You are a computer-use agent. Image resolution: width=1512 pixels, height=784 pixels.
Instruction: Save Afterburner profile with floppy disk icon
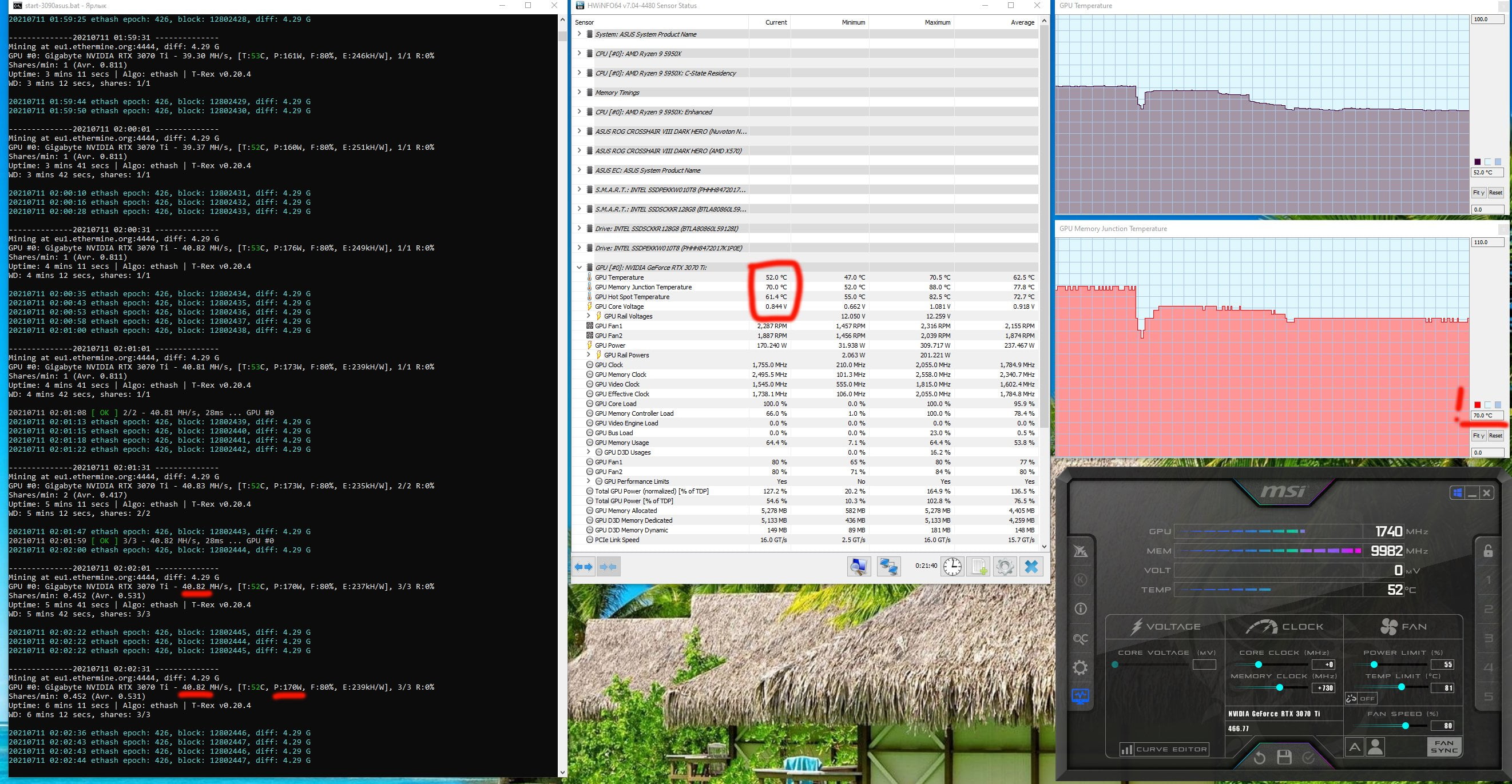(1284, 758)
